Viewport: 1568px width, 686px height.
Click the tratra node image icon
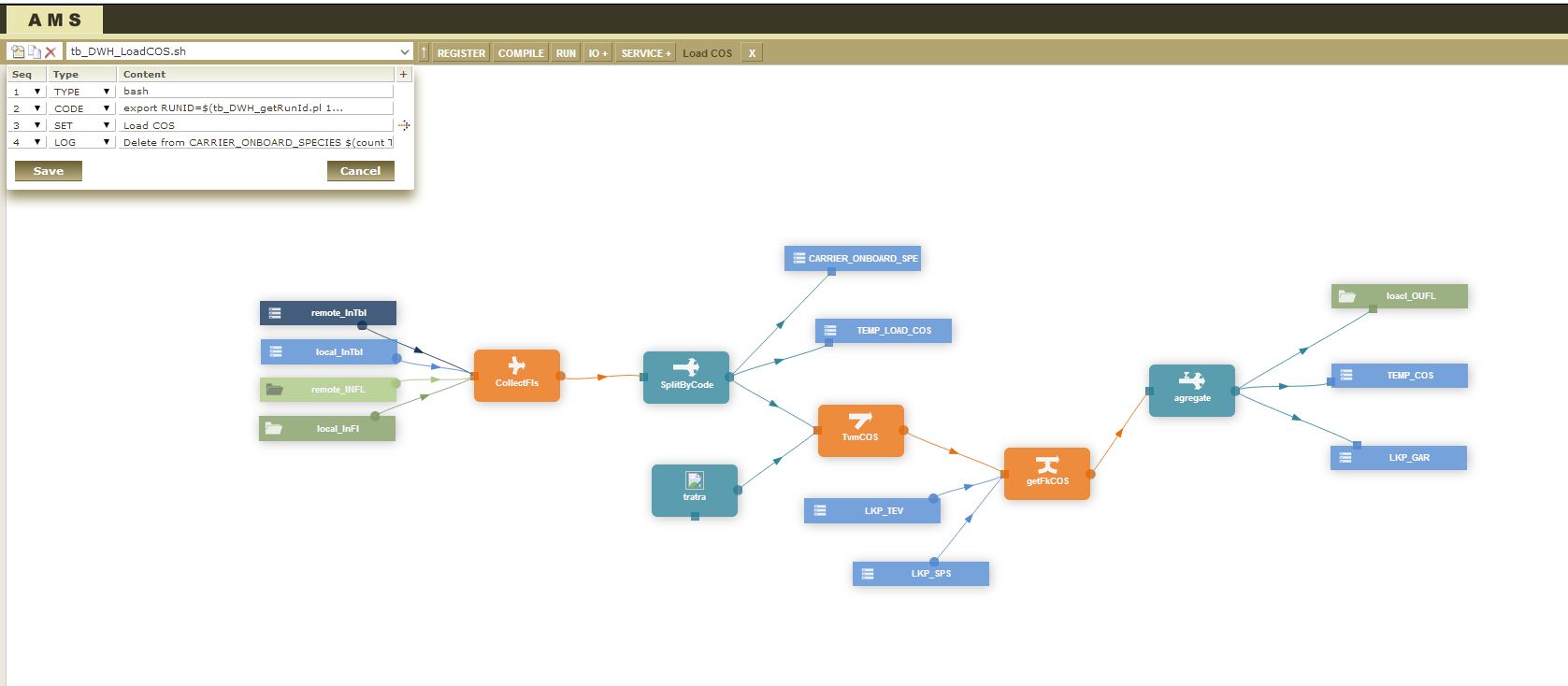pyautogui.click(x=694, y=480)
